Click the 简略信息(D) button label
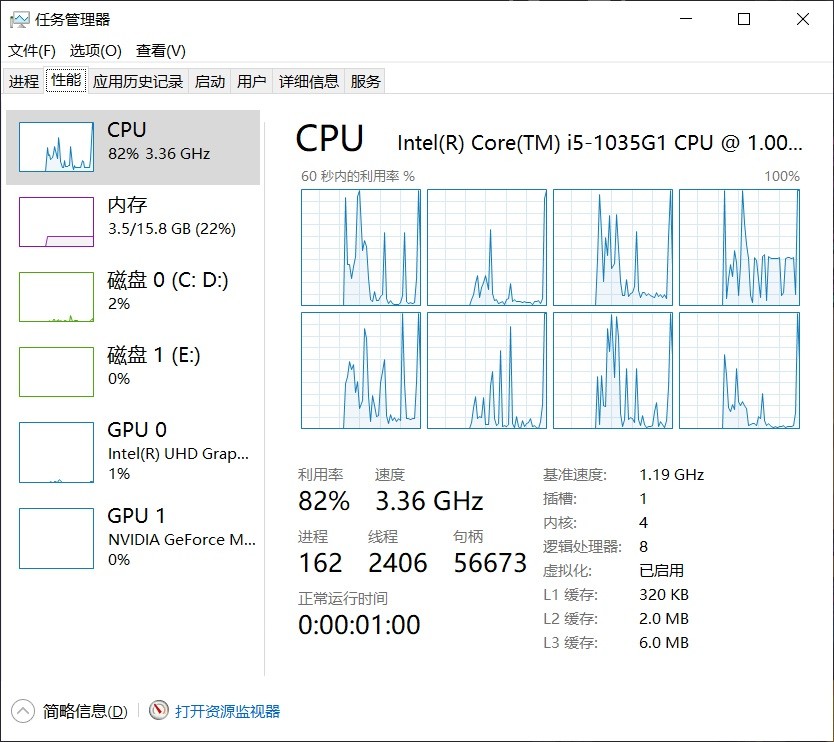 (85, 711)
